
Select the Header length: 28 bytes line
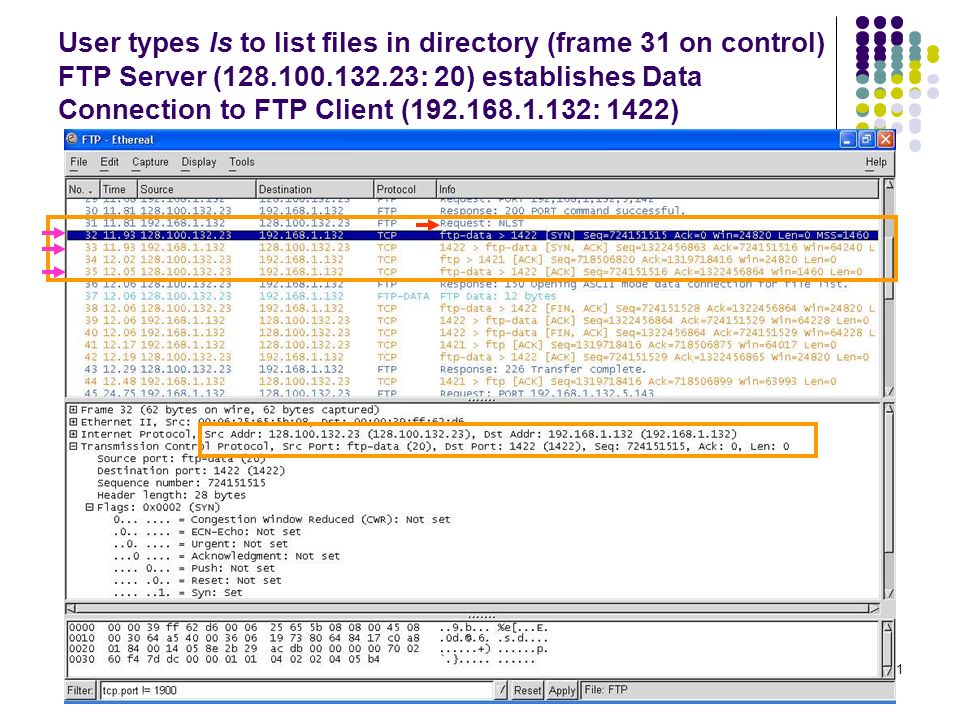[171, 495]
